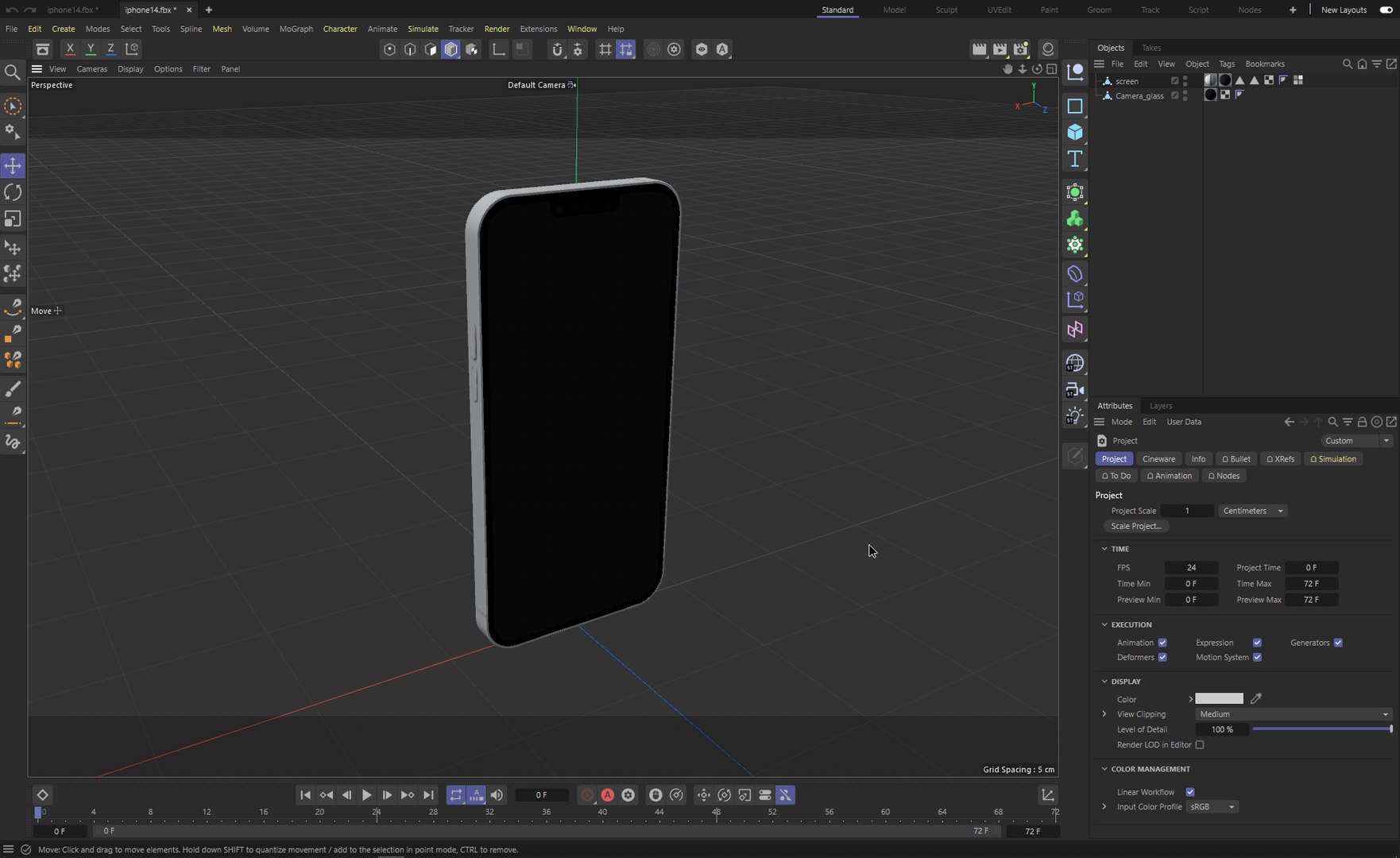This screenshot has height=858, width=1400.
Task: Collapse the COLOR MANAGEMENT section
Action: pyautogui.click(x=1104, y=769)
